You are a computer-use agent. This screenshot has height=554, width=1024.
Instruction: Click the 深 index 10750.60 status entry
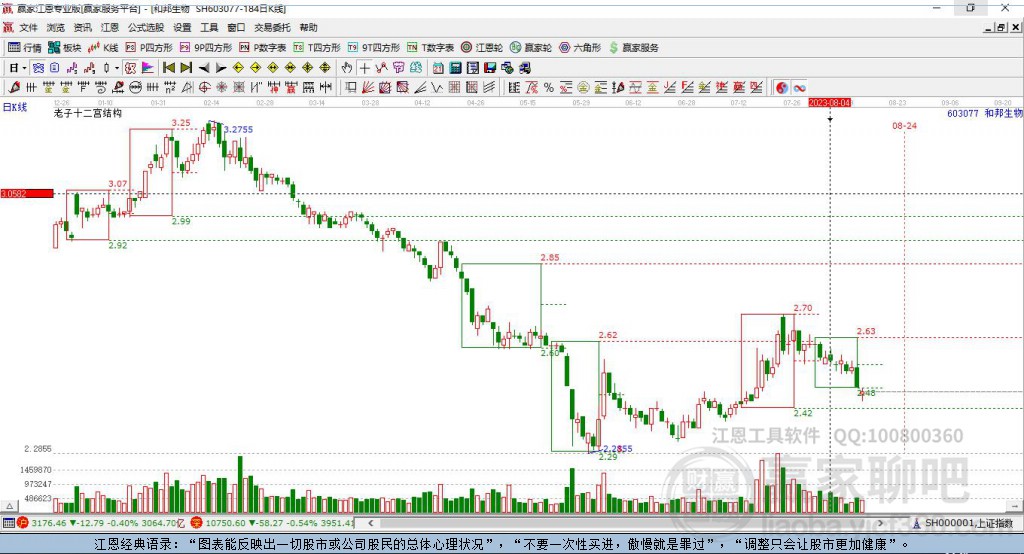(x=274, y=523)
